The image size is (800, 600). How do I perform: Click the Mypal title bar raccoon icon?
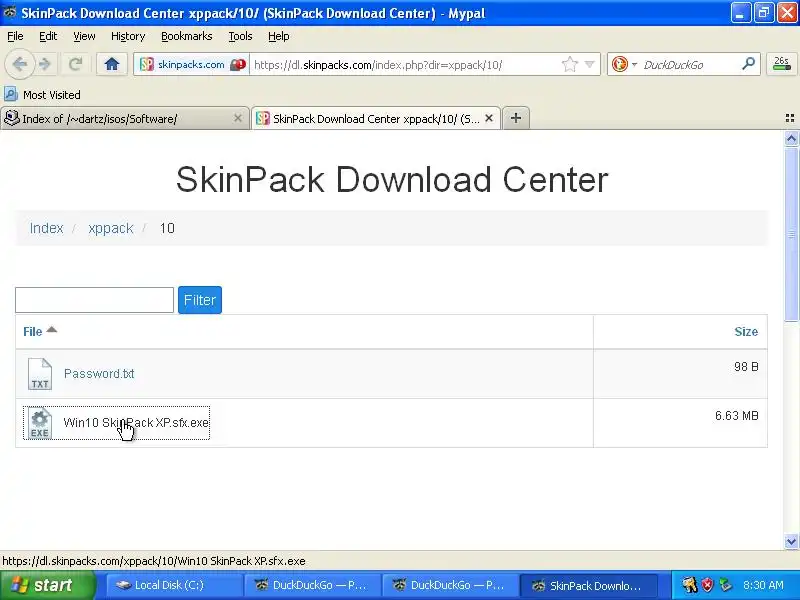(x=9, y=12)
